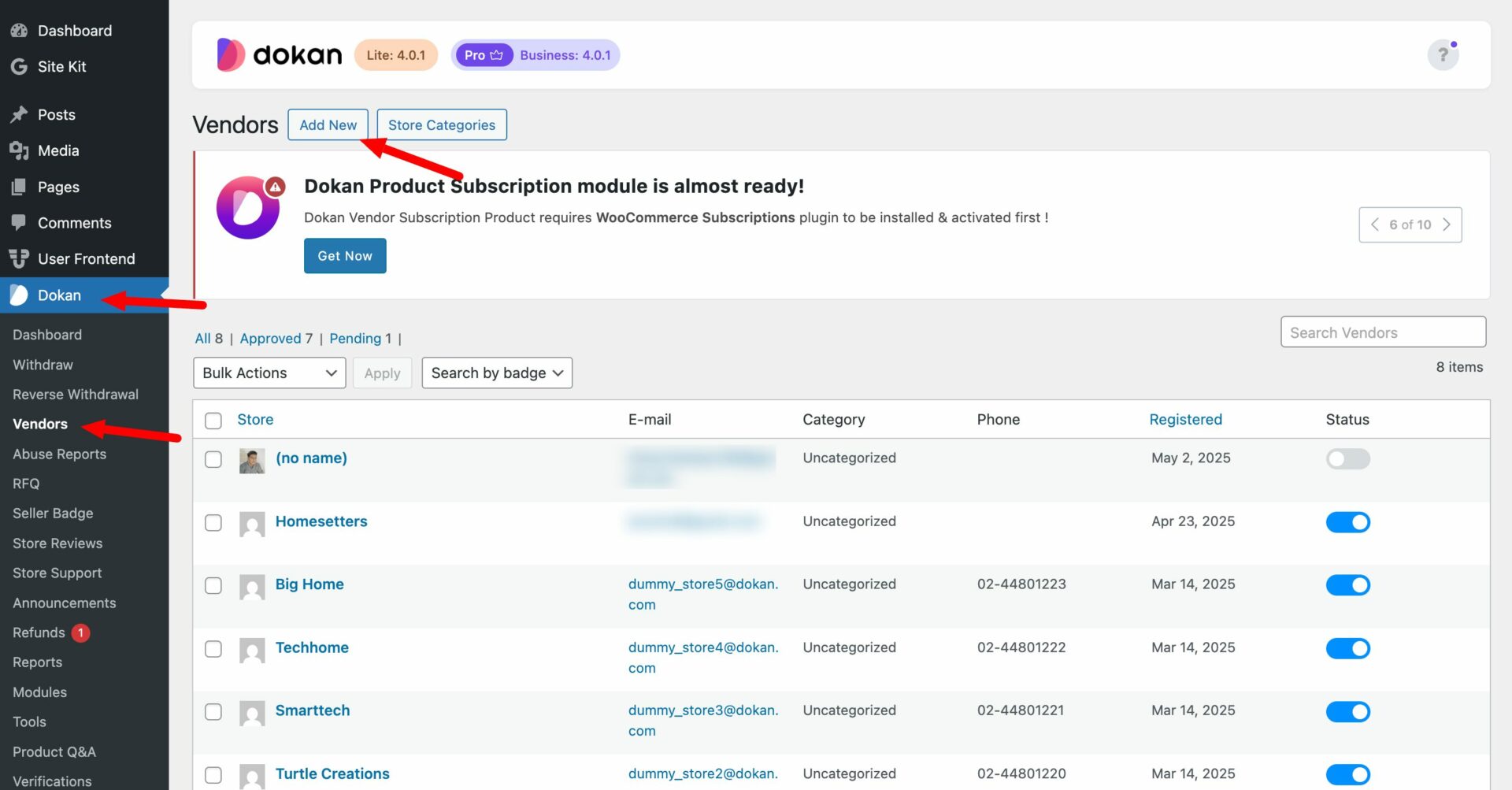Sort by Registered column header
This screenshot has height=790, width=1512.
pos(1185,419)
